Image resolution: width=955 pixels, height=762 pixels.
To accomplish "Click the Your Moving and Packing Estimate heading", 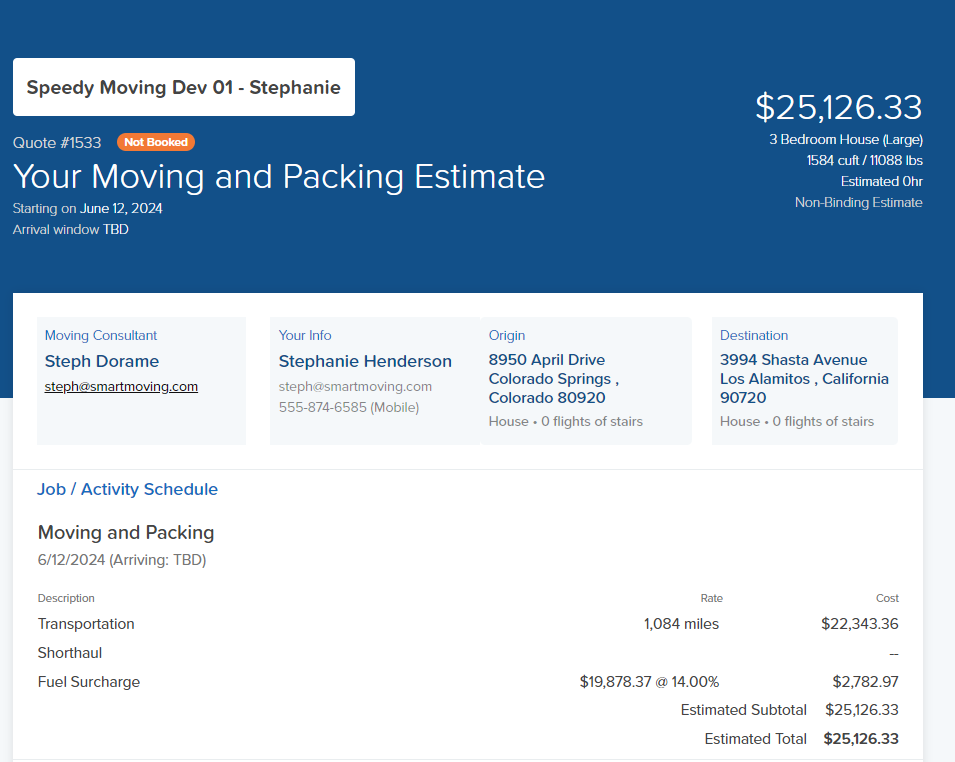I will [278, 176].
